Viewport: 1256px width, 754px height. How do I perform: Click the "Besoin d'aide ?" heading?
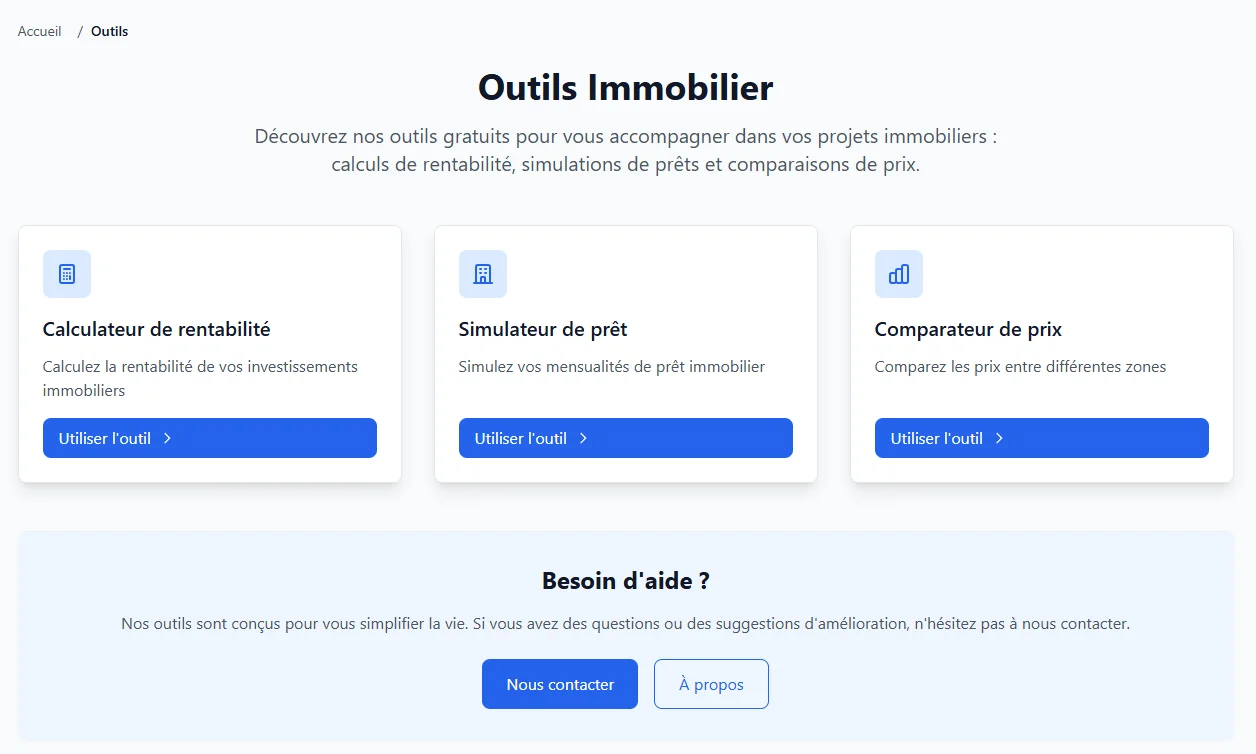(x=626, y=580)
